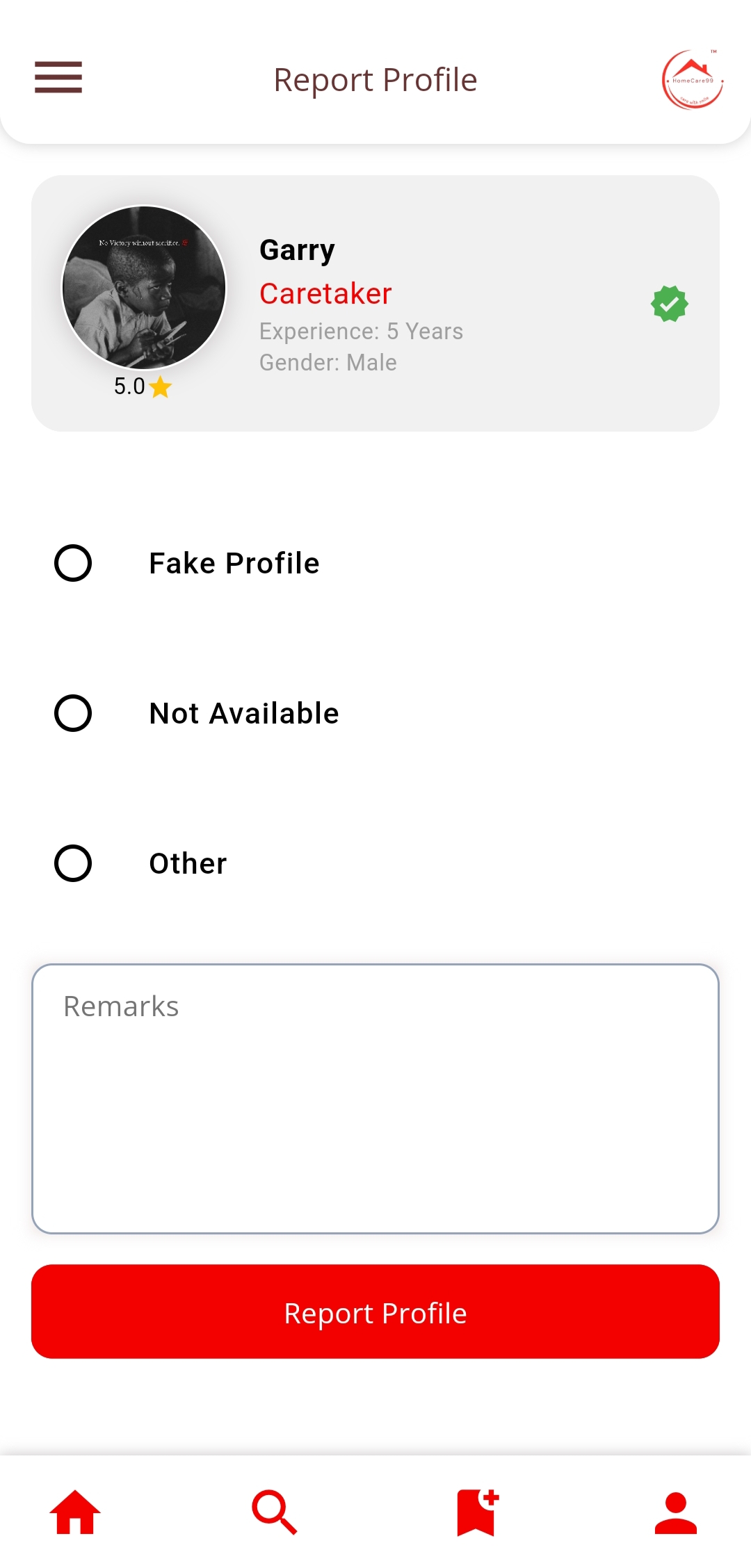Tap the name Garry

pos(297,250)
